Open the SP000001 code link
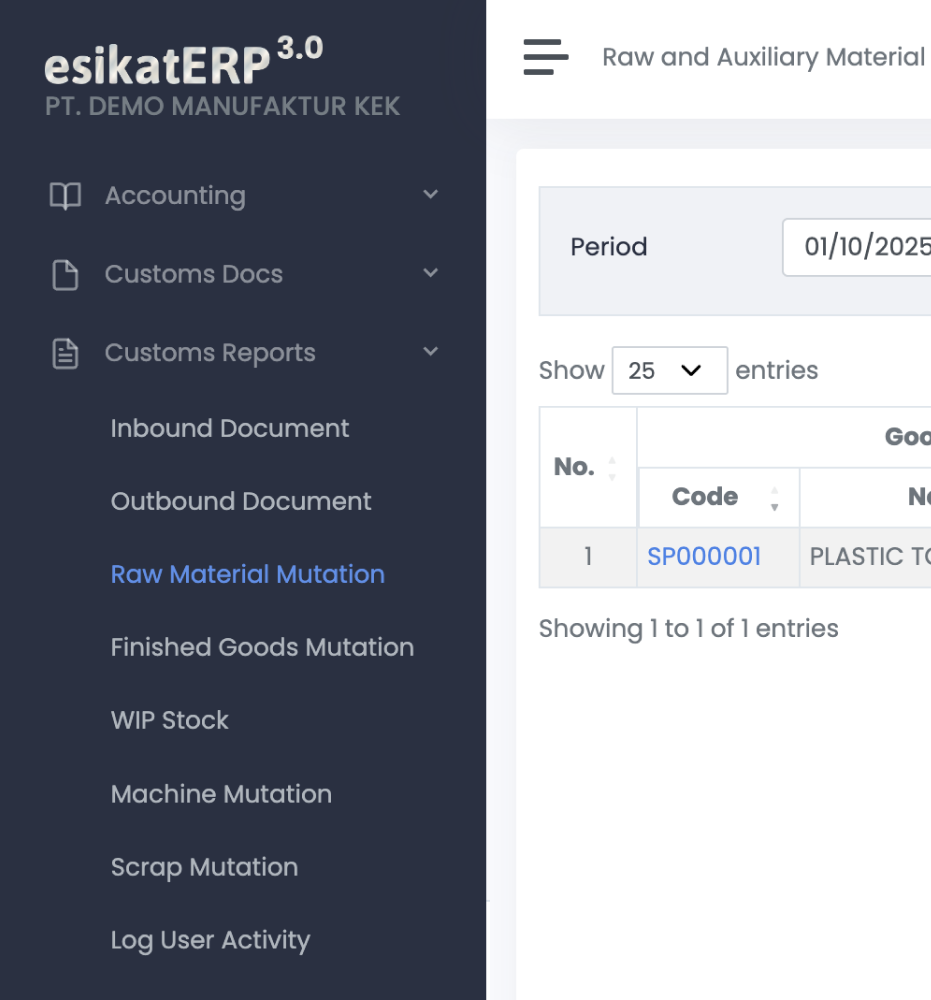 (x=704, y=557)
